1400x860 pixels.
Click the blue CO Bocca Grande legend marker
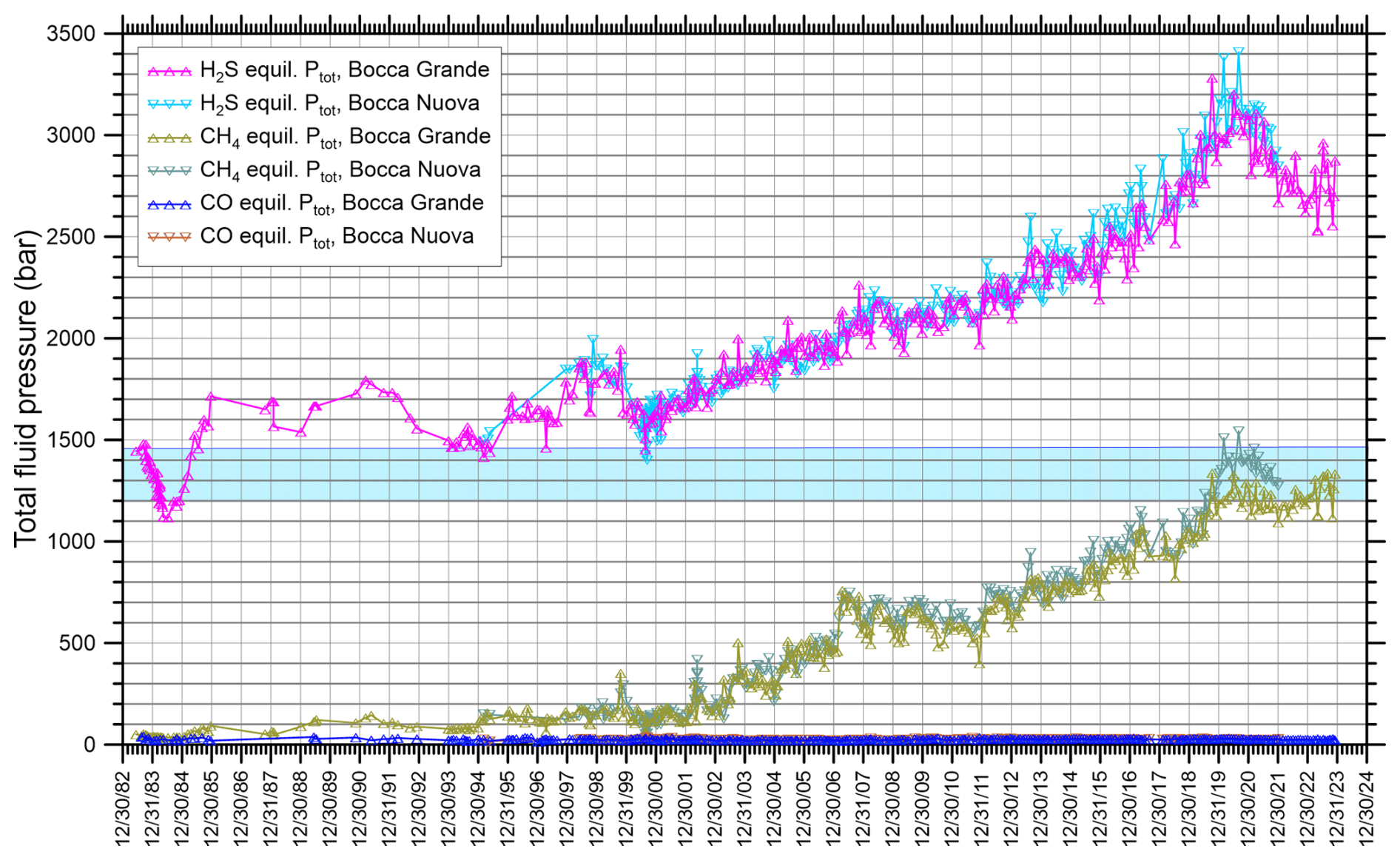[169, 204]
